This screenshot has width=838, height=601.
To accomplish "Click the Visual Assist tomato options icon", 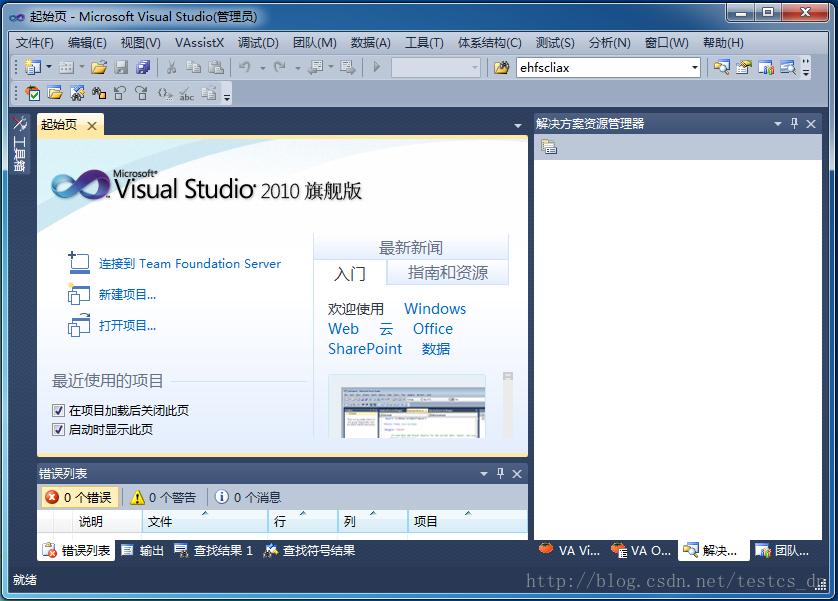I will click(x=33, y=93).
